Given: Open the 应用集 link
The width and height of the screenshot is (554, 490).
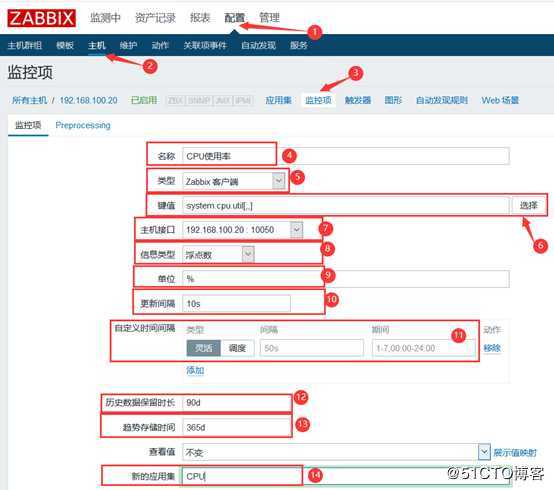Looking at the screenshot, I should pos(278,100).
